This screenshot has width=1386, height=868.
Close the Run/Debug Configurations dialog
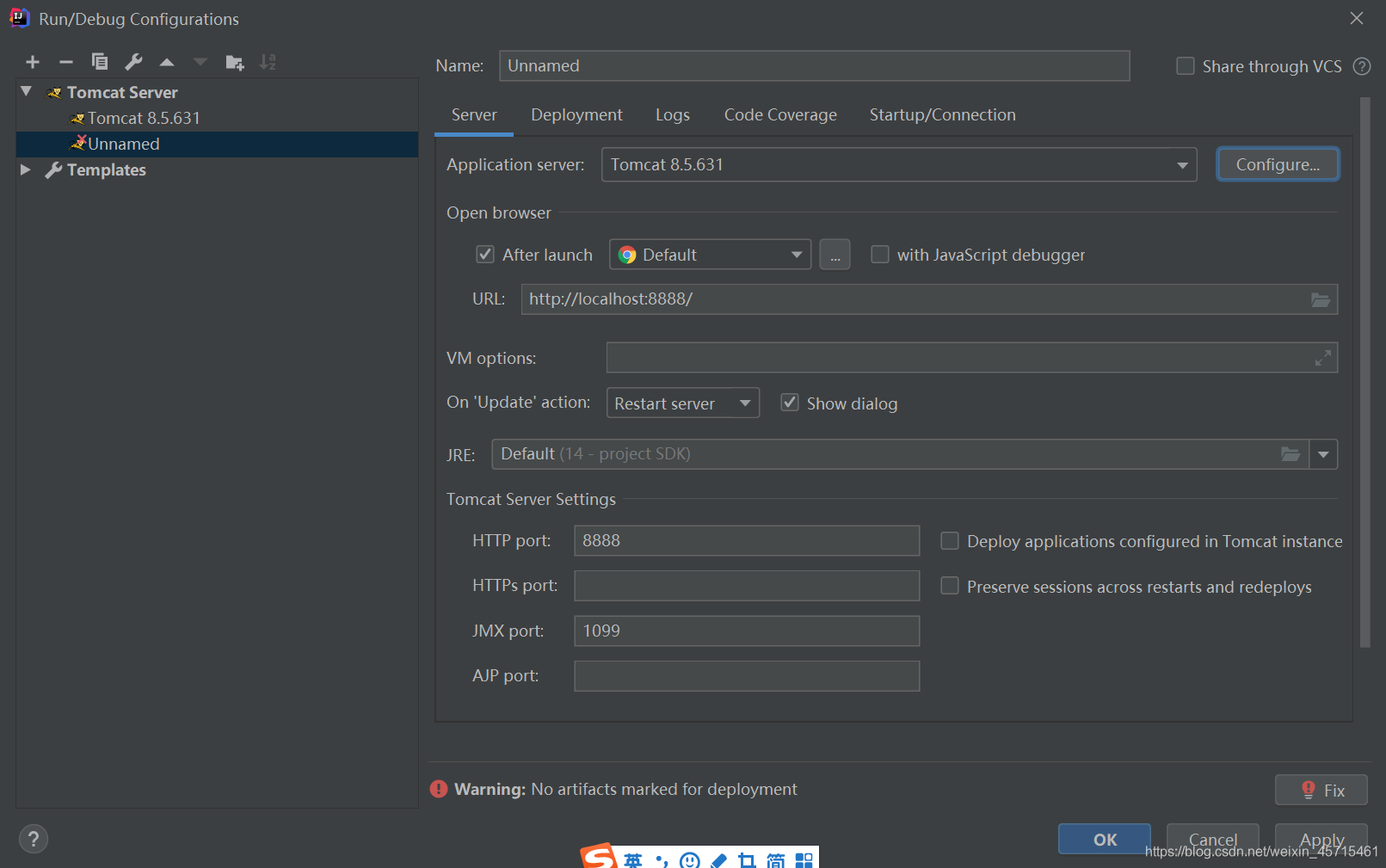pos(1357,18)
